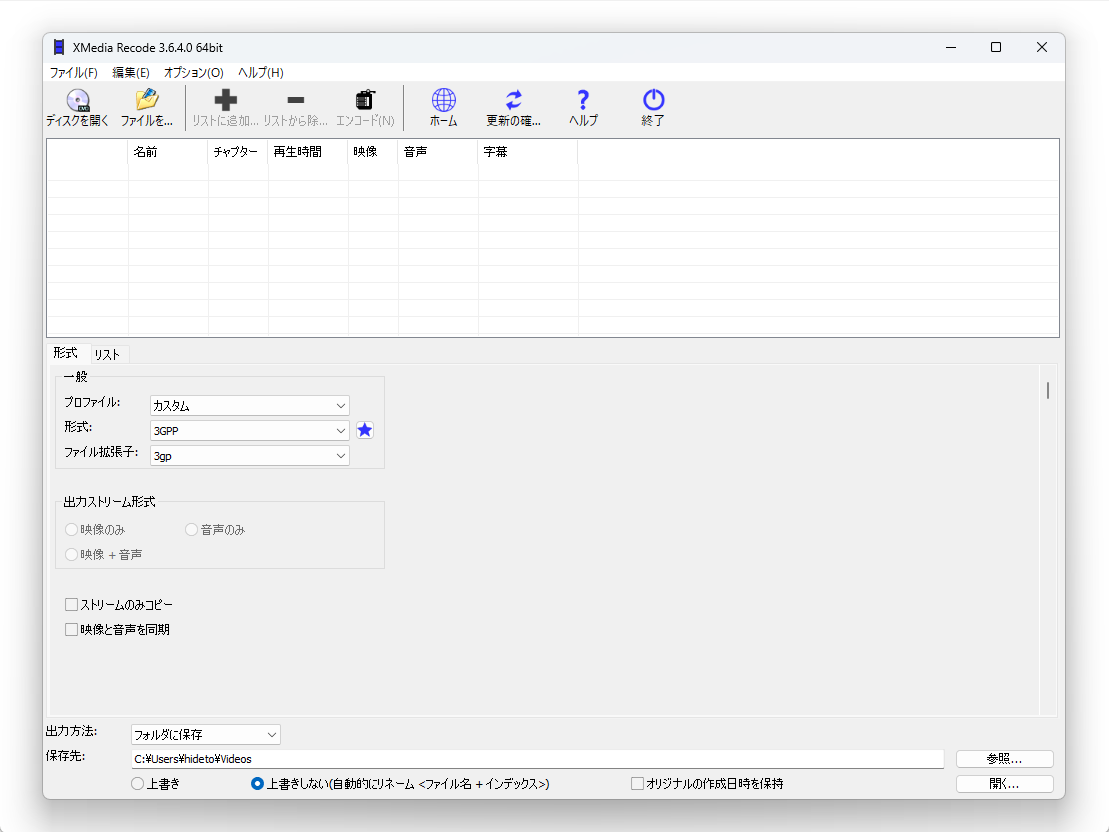Screen dimensions: 1109x832
Task: Enable 映像と音声を同期 checkbox
Action: pyautogui.click(x=71, y=630)
